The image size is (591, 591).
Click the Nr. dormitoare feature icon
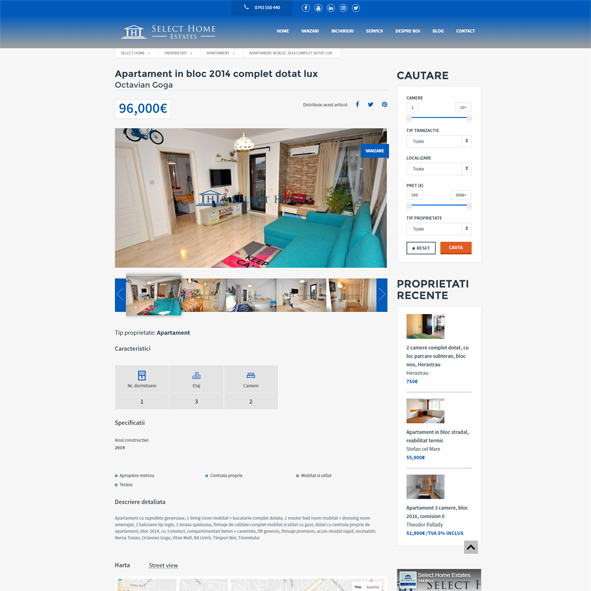(142, 375)
